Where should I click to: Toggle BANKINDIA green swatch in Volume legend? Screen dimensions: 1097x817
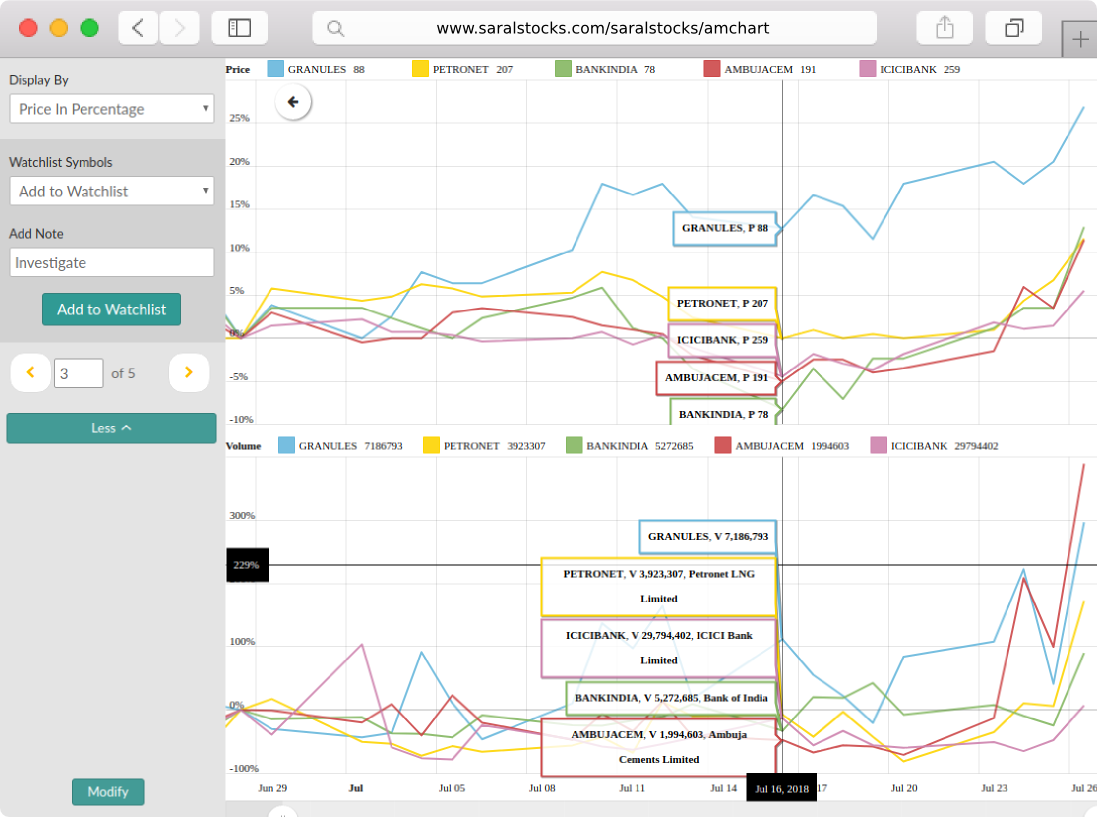(574, 445)
